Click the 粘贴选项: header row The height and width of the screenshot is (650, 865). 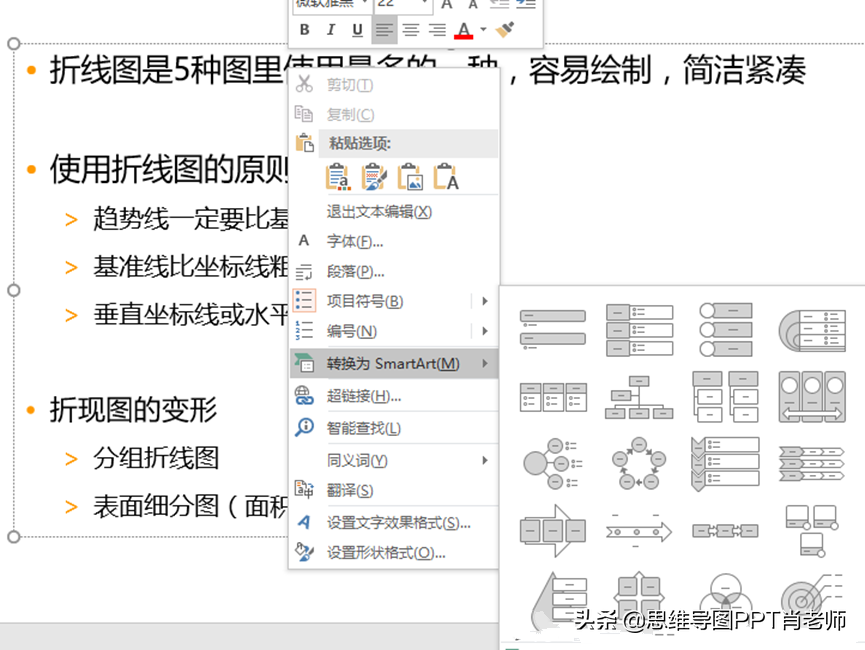tap(408, 143)
